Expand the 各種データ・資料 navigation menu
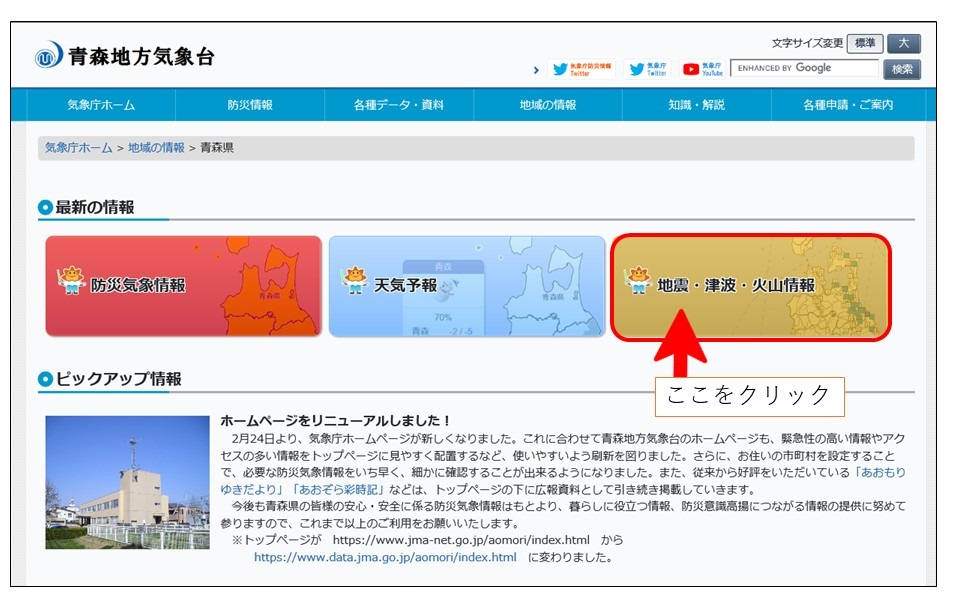The image size is (960, 606). (398, 105)
